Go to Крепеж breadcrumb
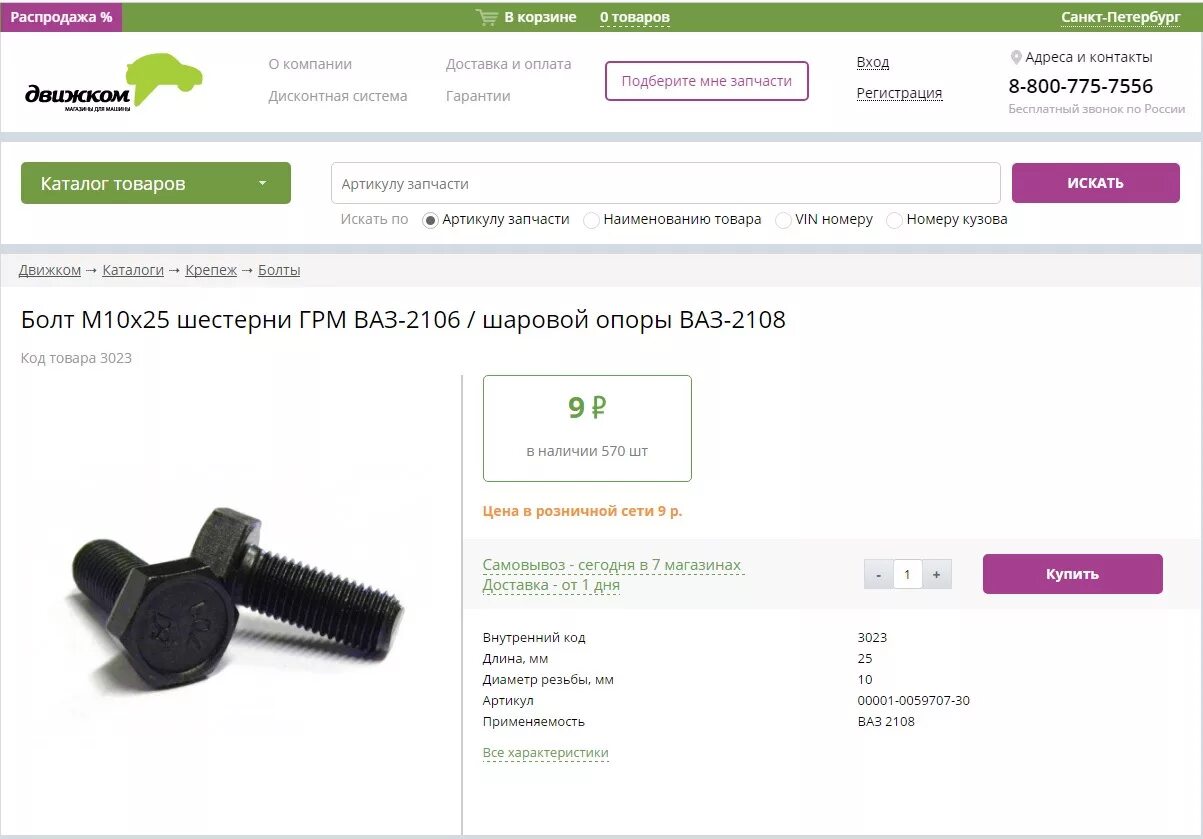This screenshot has width=1203, height=839. [211, 270]
